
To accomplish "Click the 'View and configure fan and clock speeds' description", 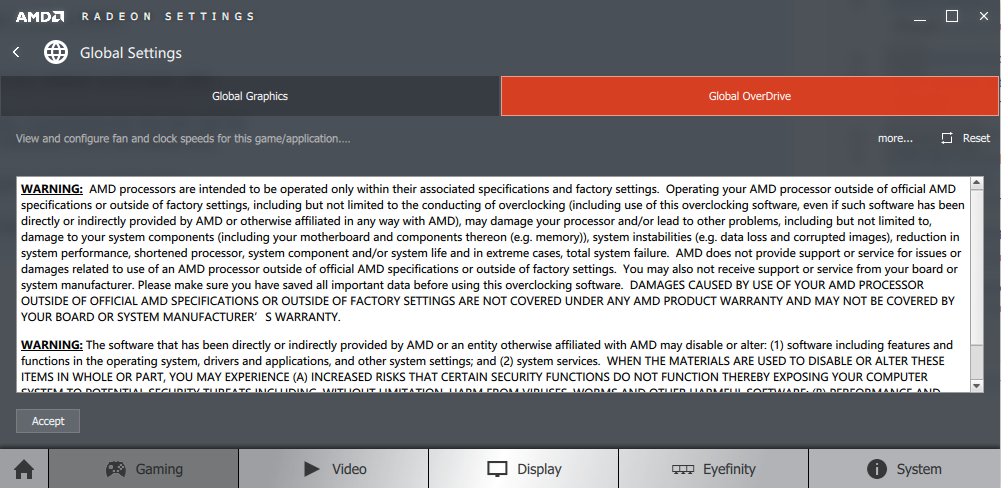I will [x=183, y=139].
